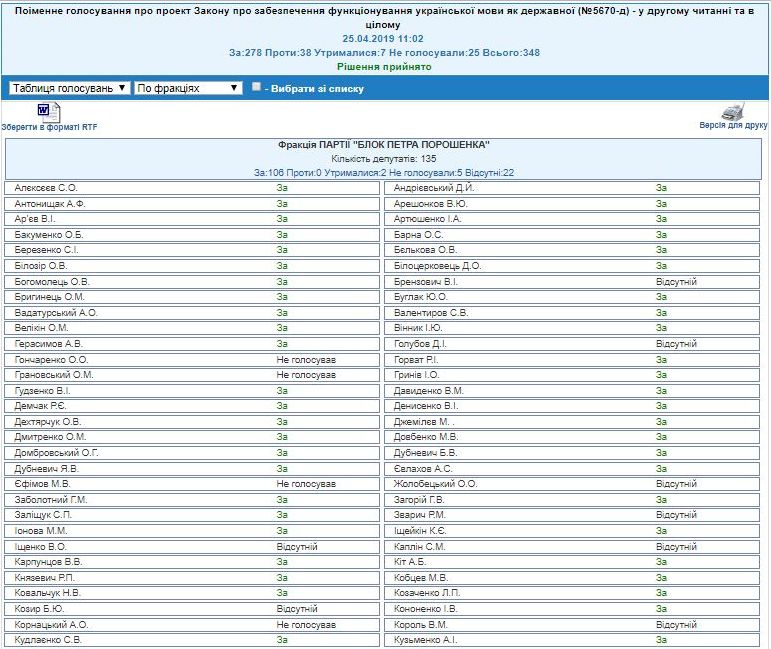The image size is (771, 649).
Task: Select deputy name 'Гончаренко О.О.'
Action: coord(51,360)
